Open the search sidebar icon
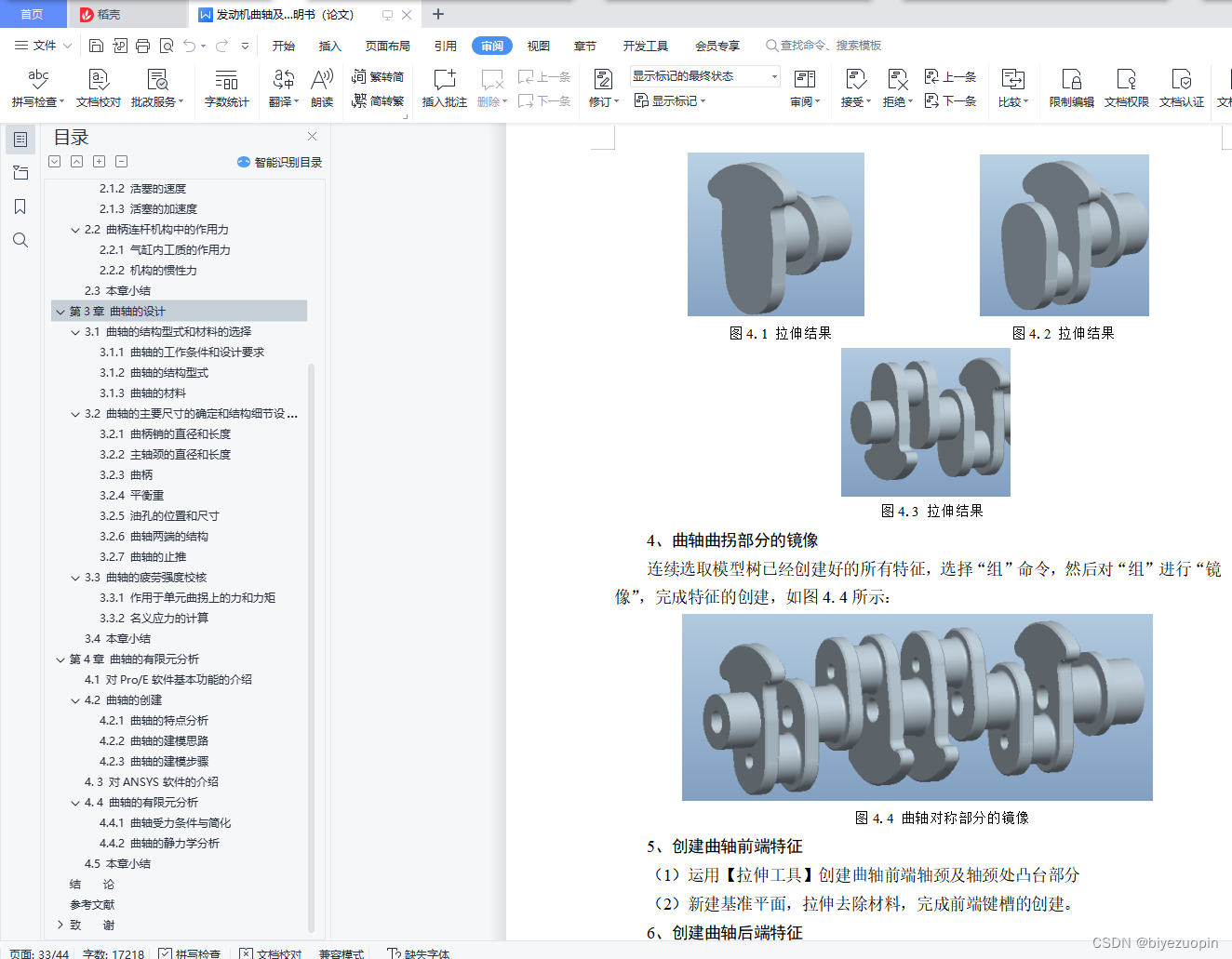Image resolution: width=1232 pixels, height=959 pixels. [x=20, y=240]
